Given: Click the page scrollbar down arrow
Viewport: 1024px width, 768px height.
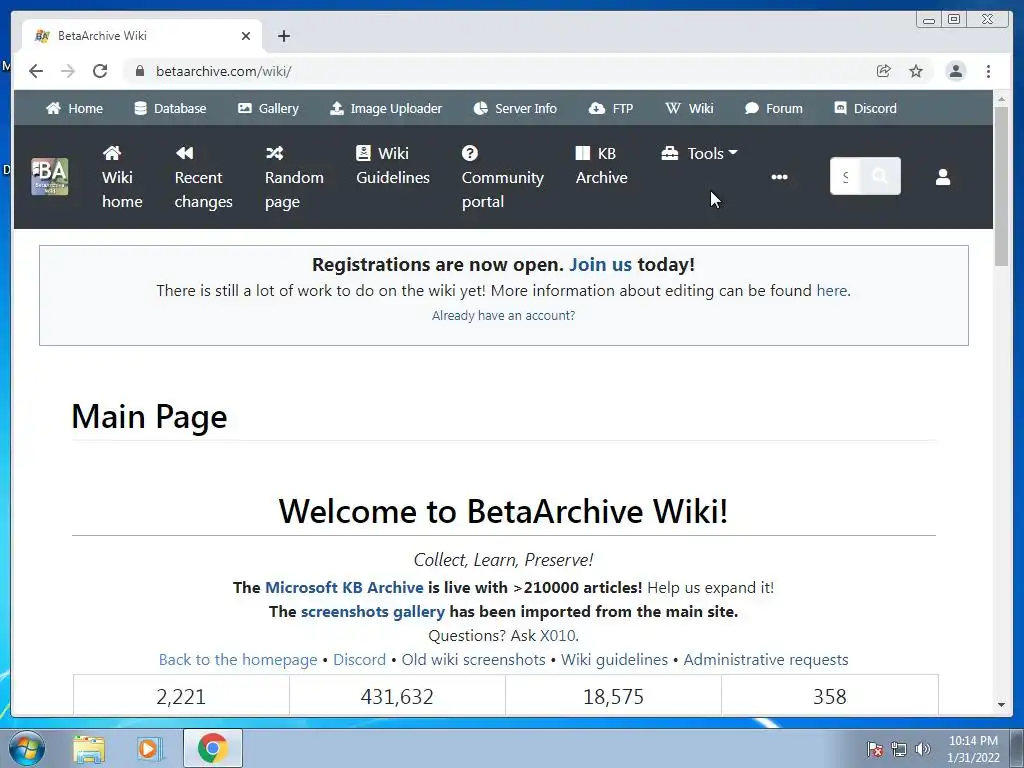Looking at the screenshot, I should click(x=1001, y=705).
